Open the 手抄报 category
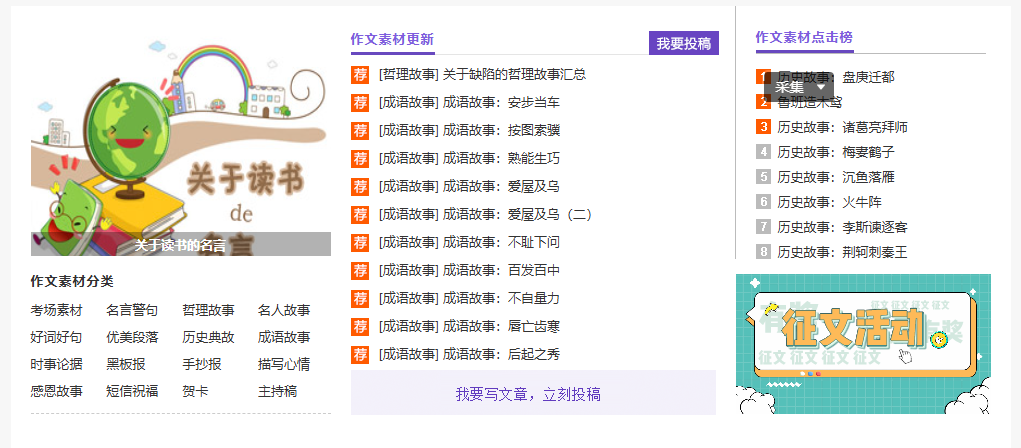1021x448 pixels. click(x=202, y=365)
